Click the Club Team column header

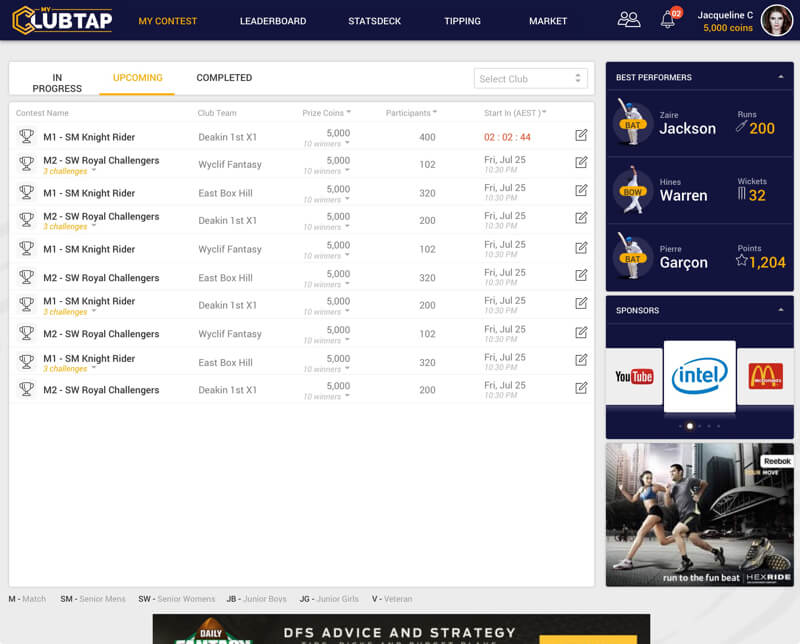pos(217,113)
